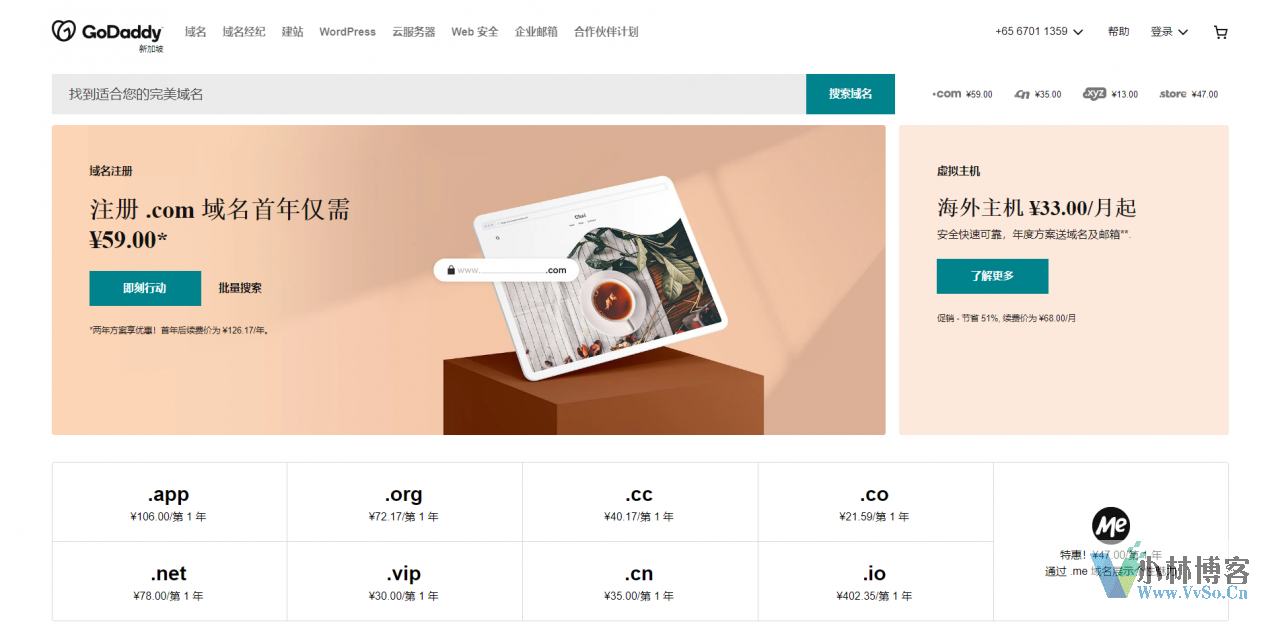Select the .com ¥59.00 domain badge
1280x630 pixels.
click(x=962, y=94)
